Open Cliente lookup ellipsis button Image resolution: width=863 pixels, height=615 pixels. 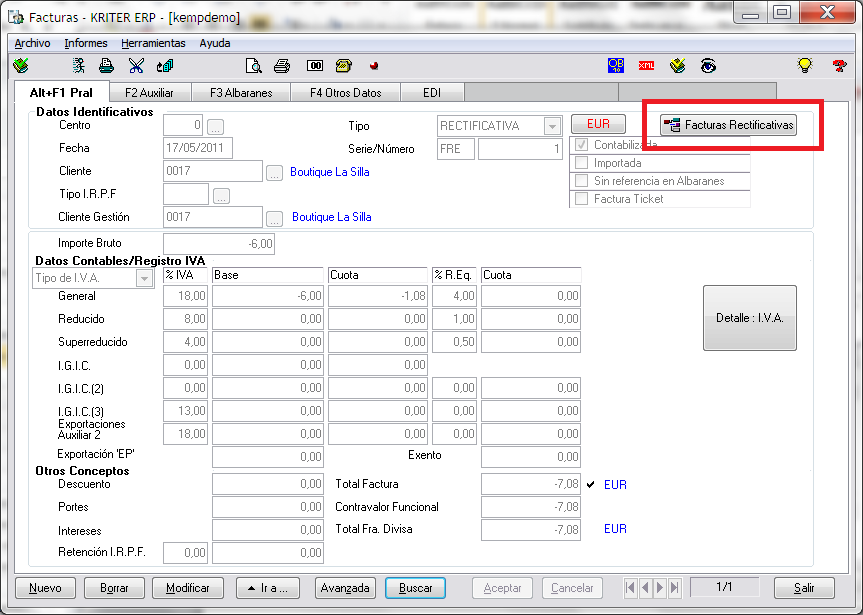pos(274,173)
